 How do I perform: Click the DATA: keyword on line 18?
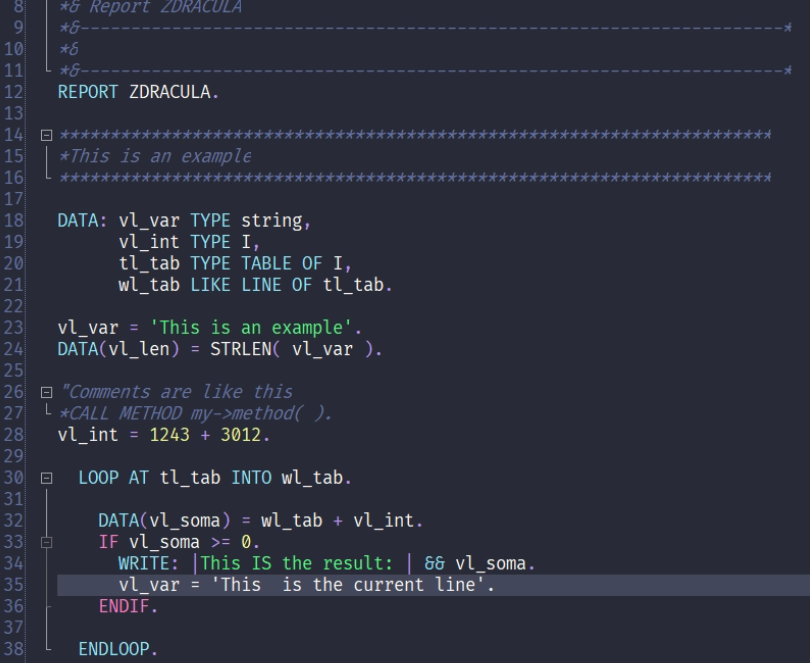(83, 221)
